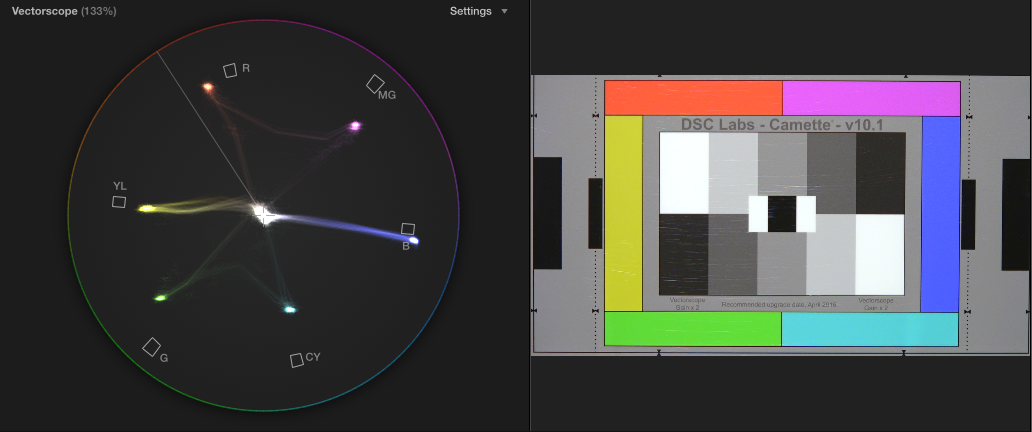Click the DSC Labs Camette chart title
This screenshot has width=1032, height=432.
pos(782,124)
